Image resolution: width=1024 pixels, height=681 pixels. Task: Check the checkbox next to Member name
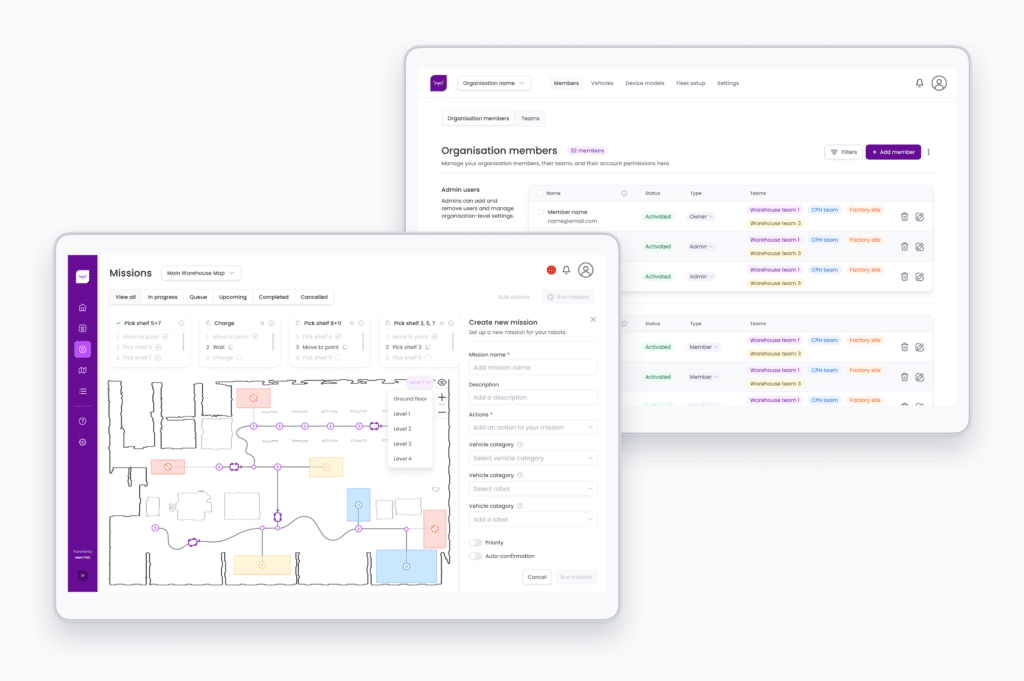click(x=540, y=211)
